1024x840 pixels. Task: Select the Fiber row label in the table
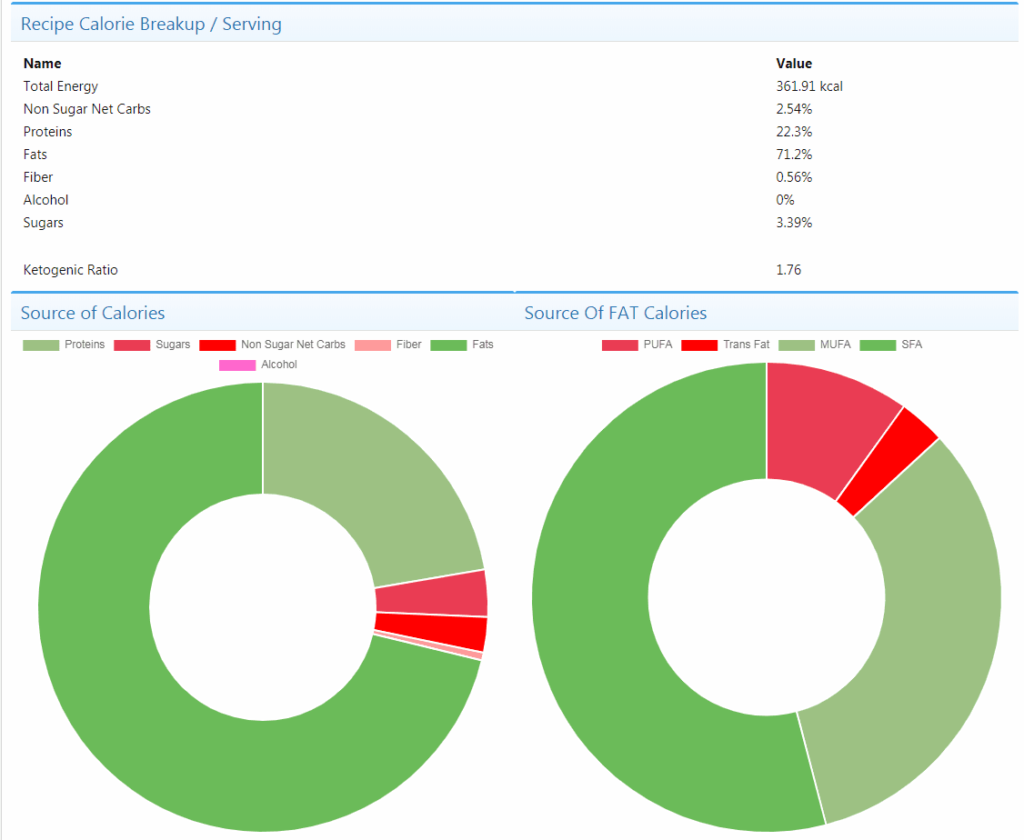click(x=38, y=177)
